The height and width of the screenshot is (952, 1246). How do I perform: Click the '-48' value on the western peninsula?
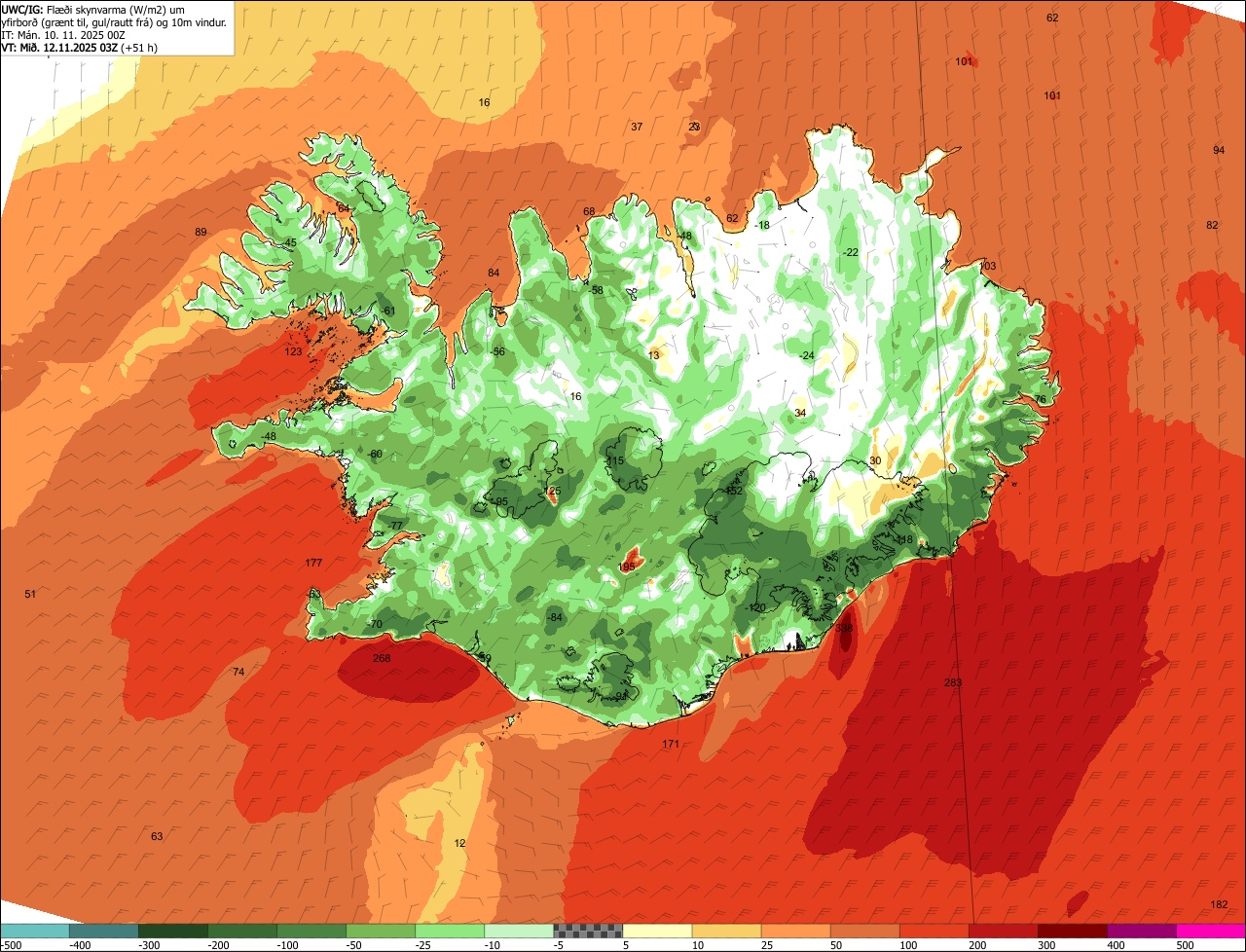point(269,435)
